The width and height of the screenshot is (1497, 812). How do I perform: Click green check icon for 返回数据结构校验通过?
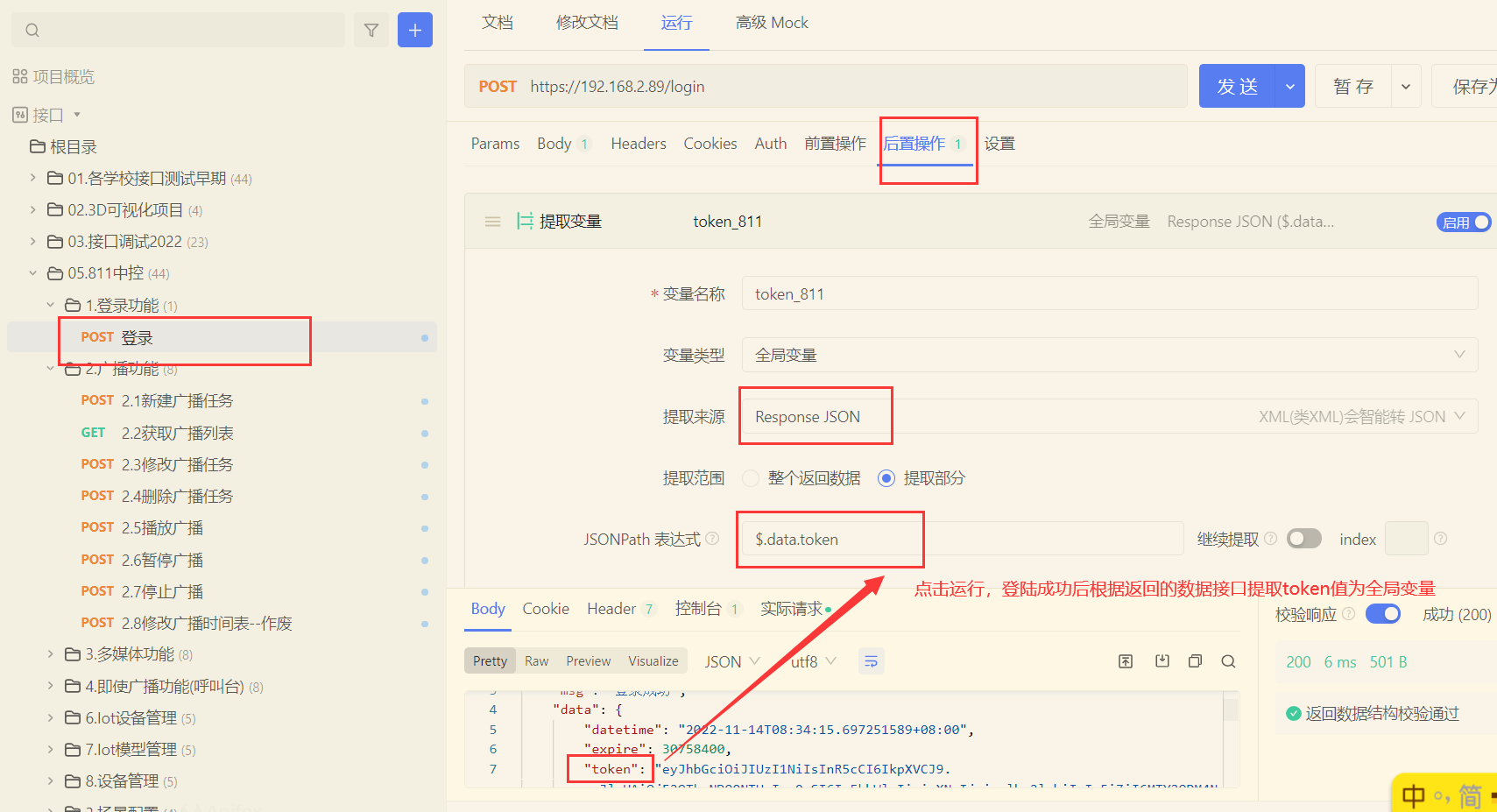(x=1293, y=714)
